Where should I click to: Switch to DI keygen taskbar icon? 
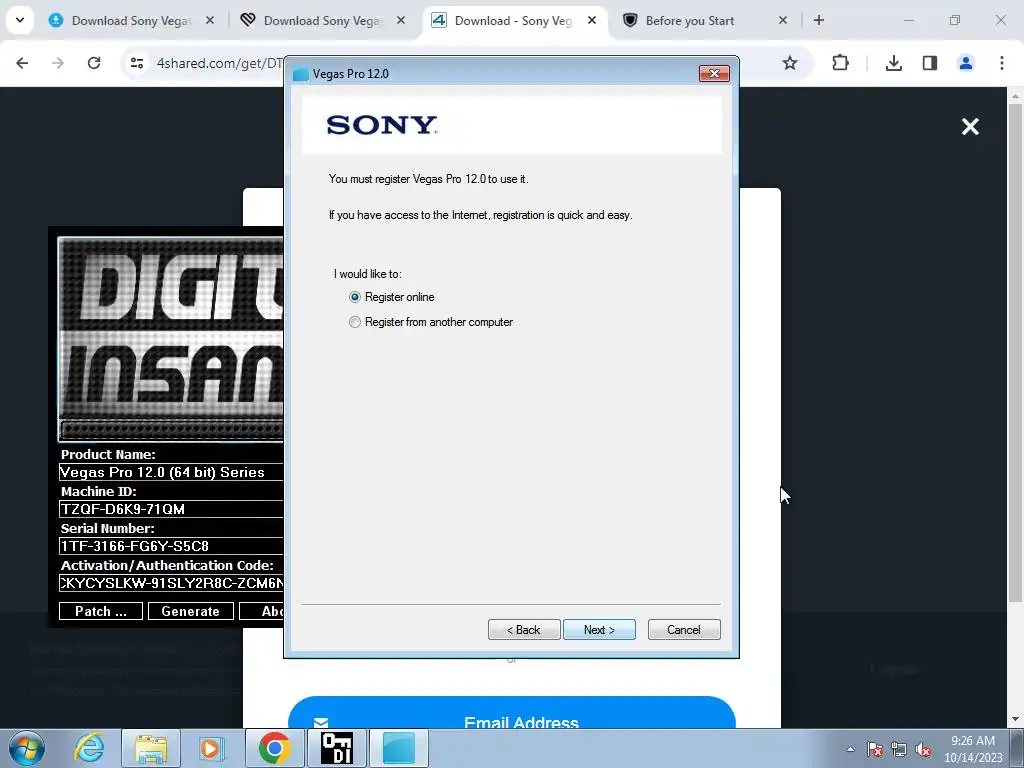coord(337,748)
